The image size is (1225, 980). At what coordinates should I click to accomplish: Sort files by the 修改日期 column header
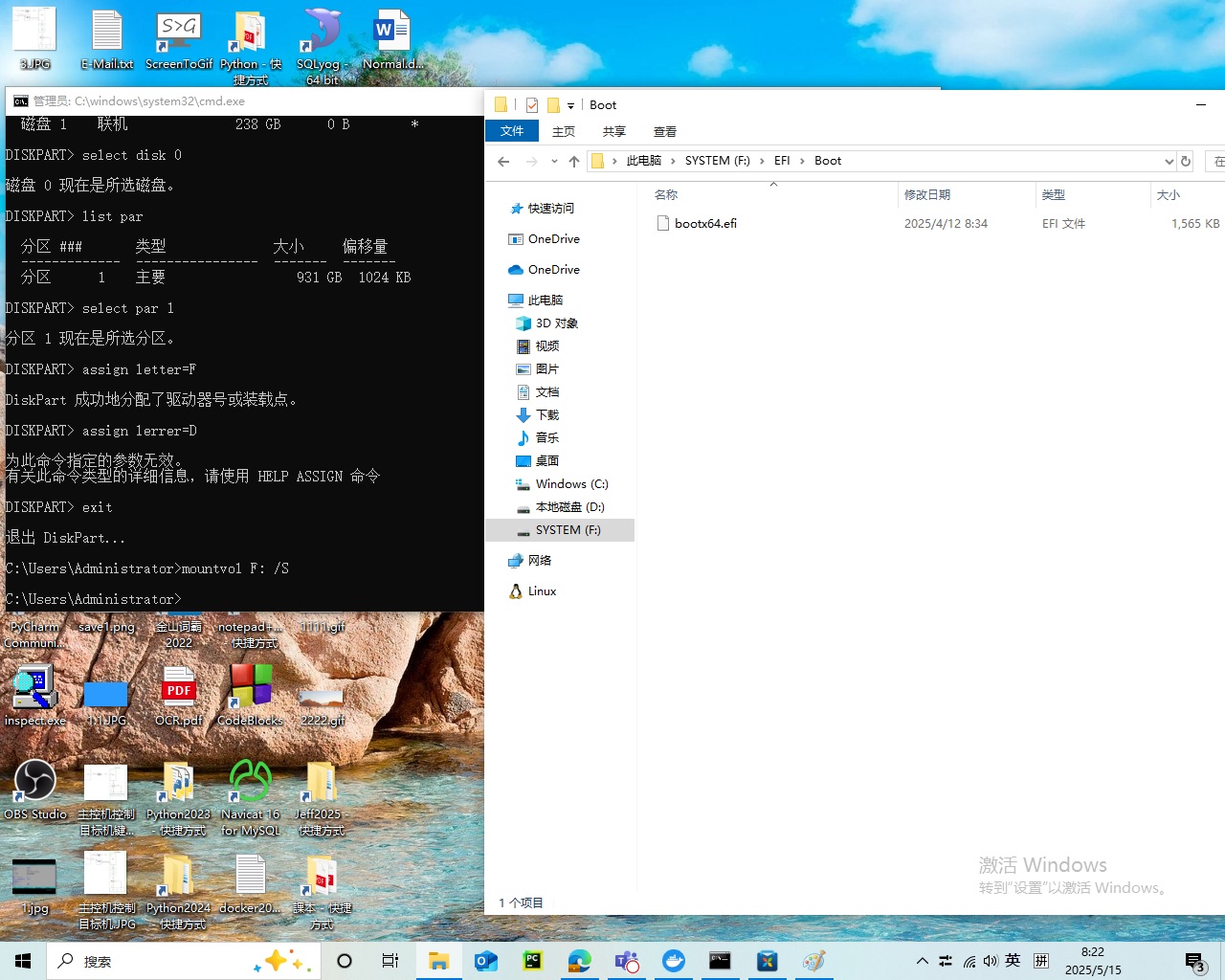coord(927,194)
